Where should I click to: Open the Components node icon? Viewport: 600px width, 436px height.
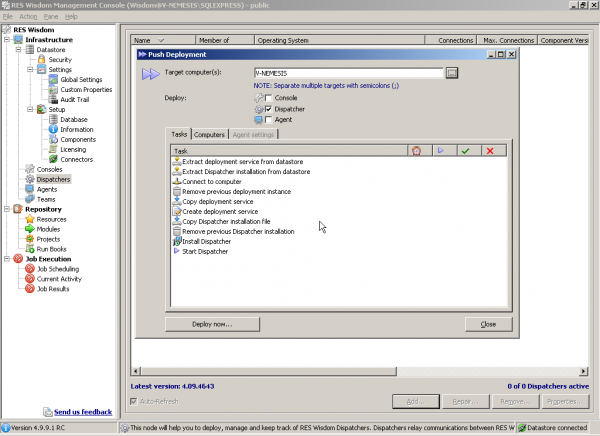tap(54, 139)
